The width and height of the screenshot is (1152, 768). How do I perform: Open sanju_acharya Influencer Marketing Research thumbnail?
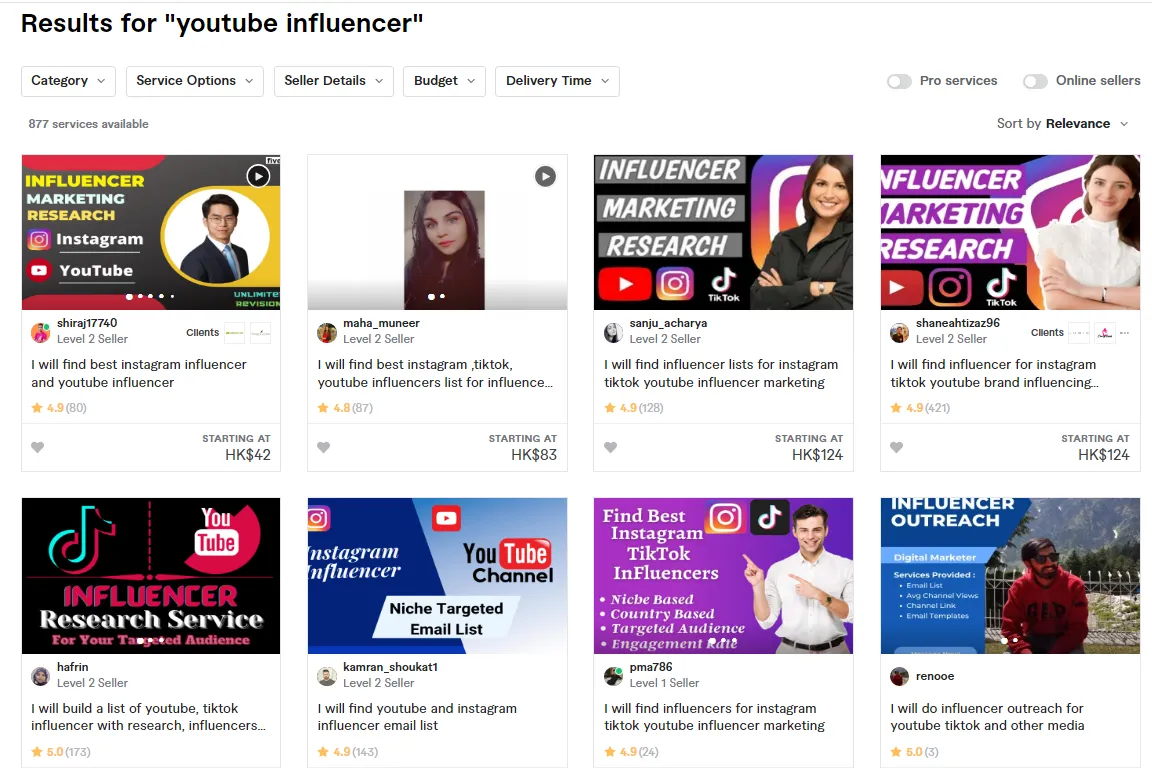(x=723, y=232)
